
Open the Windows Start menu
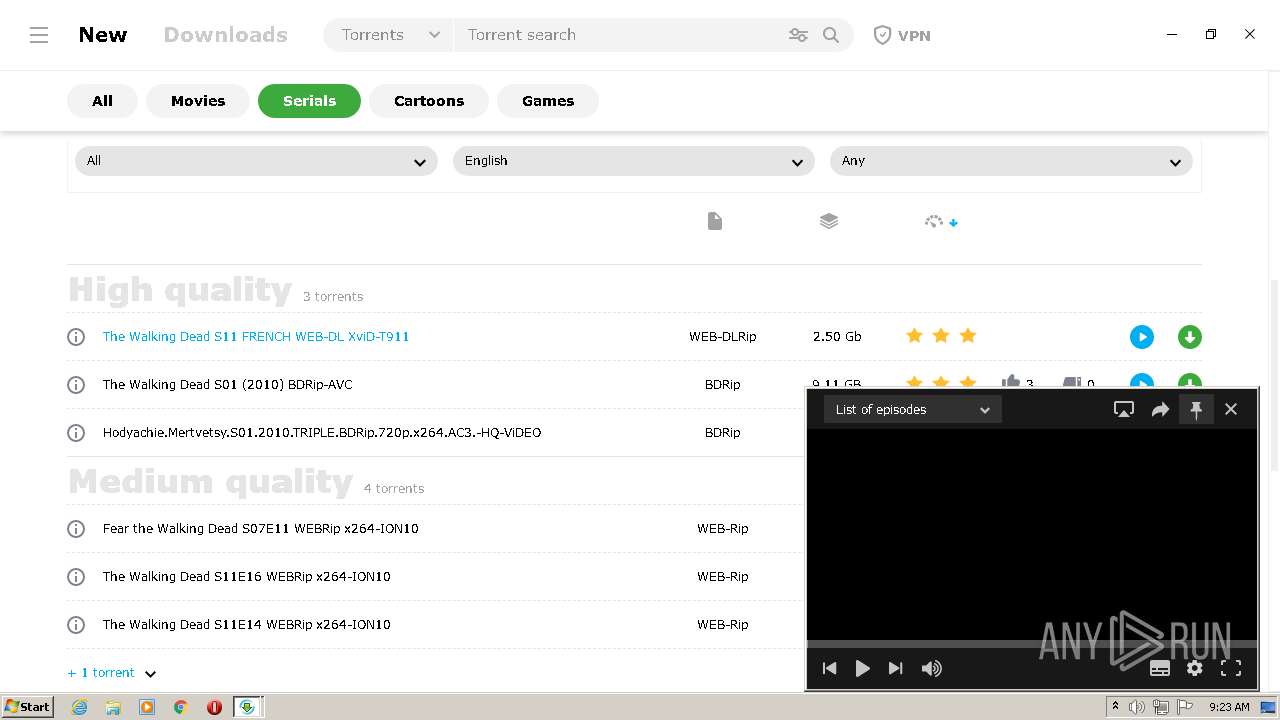(27, 707)
